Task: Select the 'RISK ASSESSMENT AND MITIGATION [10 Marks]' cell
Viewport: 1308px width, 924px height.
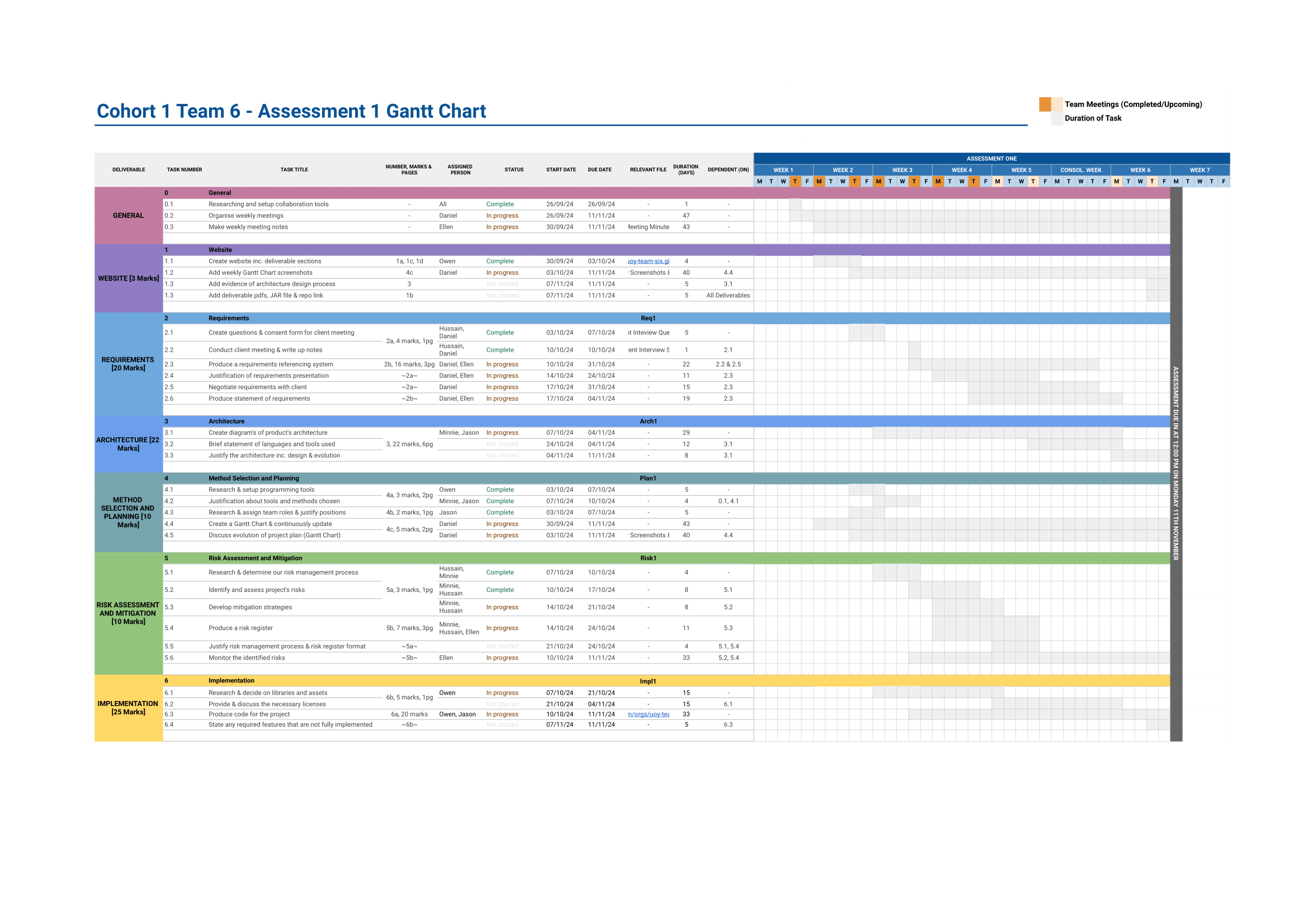Action: click(x=129, y=614)
